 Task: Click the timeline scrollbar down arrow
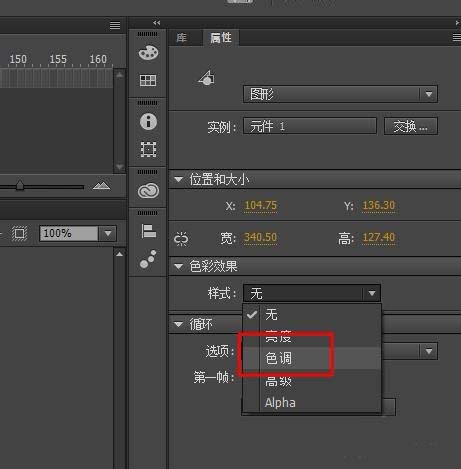pos(120,167)
